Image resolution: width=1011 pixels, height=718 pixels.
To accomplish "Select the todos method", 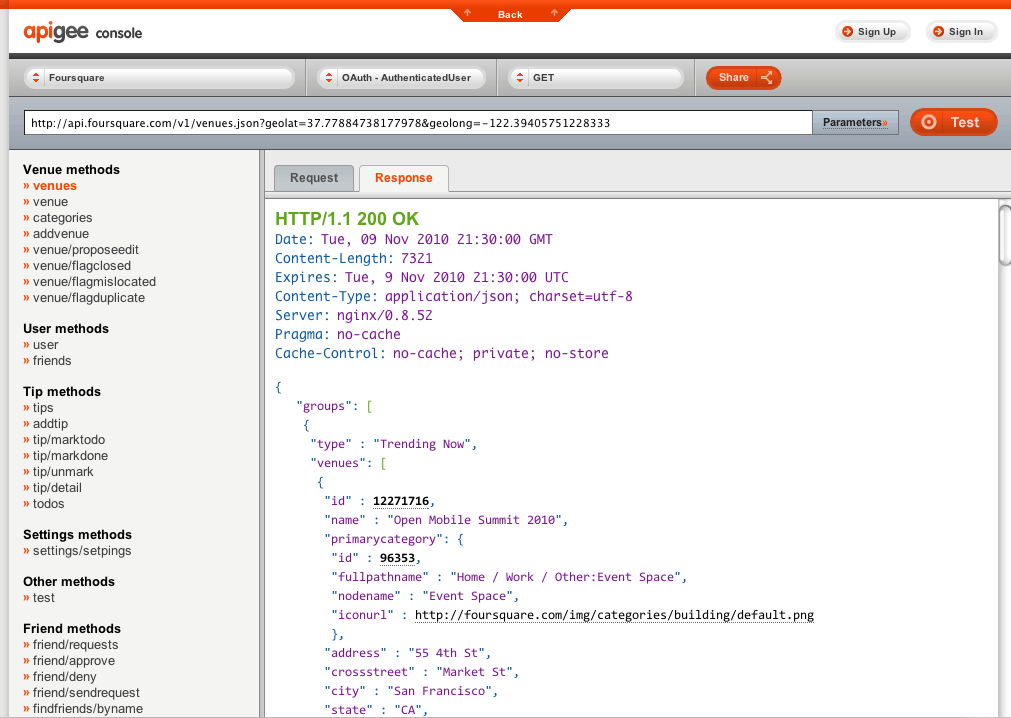I will point(48,504).
